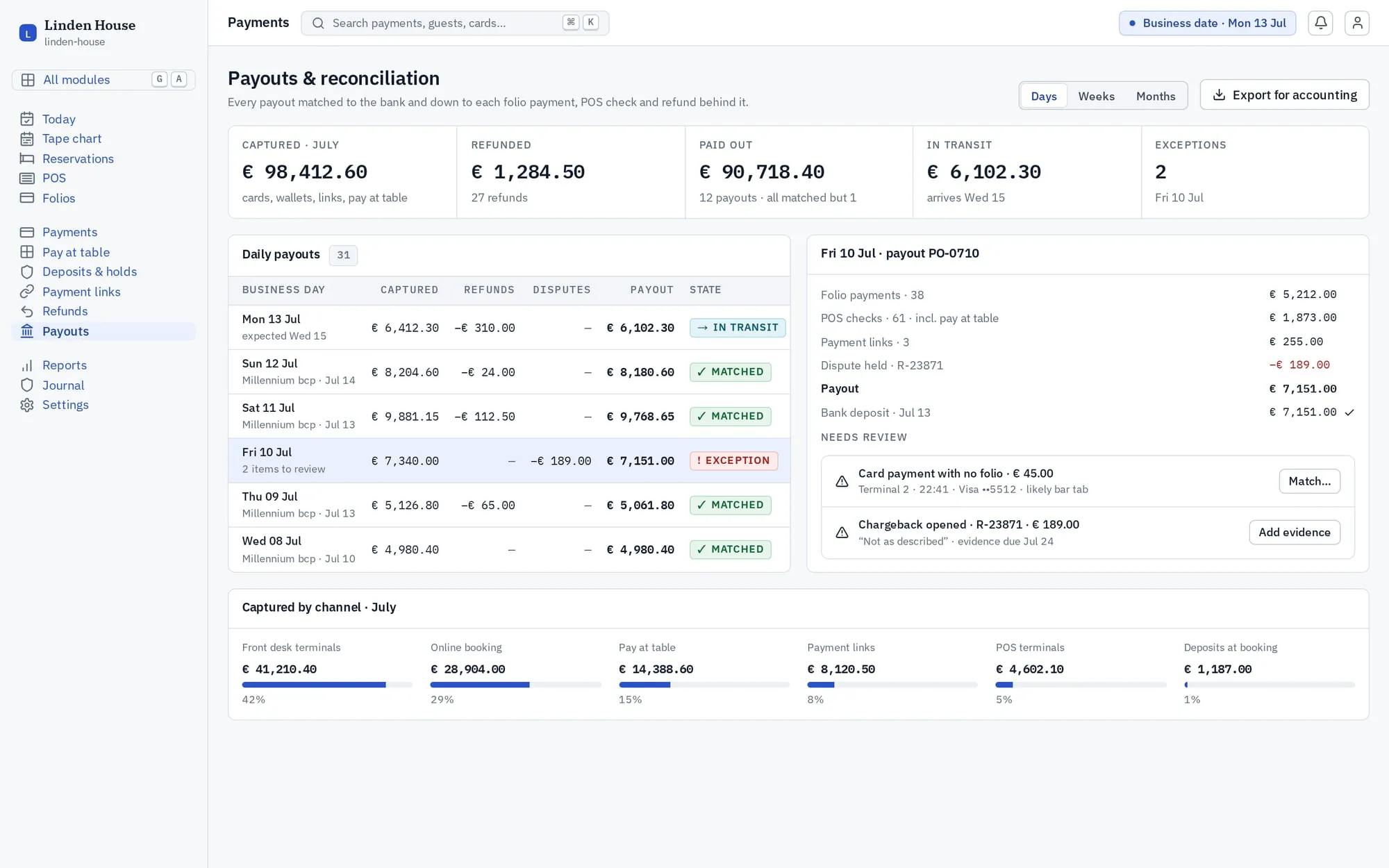This screenshot has width=1389, height=868.
Task: Click the Payment links chain icon
Action: [x=27, y=292]
